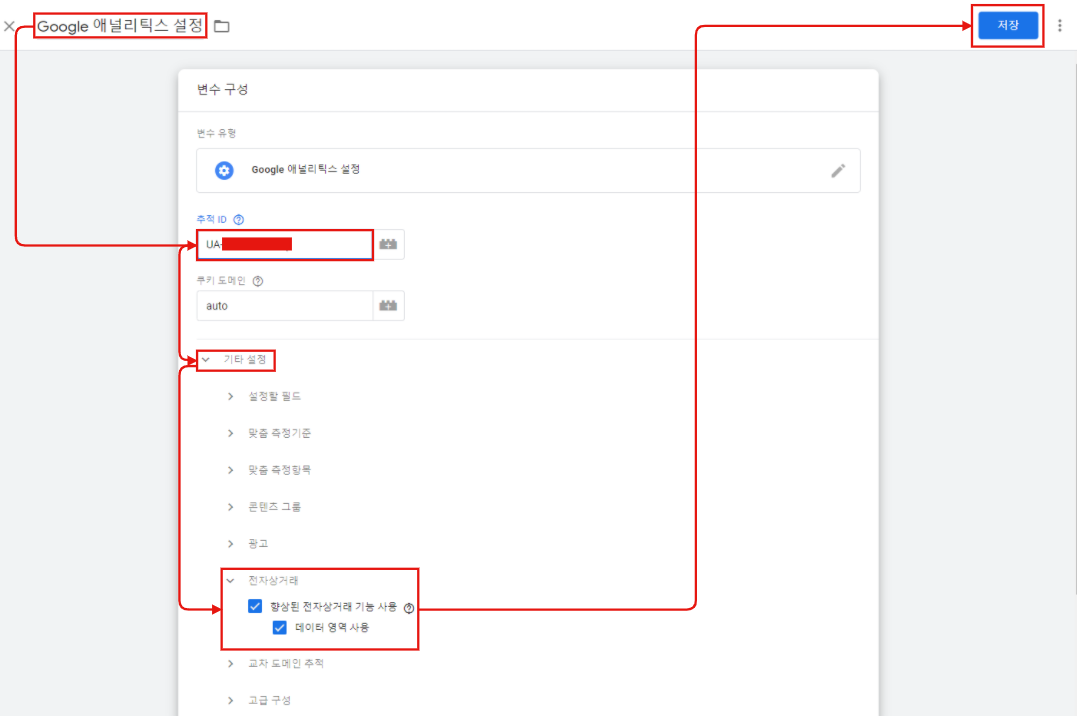Expand the 광고 section

click(247, 544)
